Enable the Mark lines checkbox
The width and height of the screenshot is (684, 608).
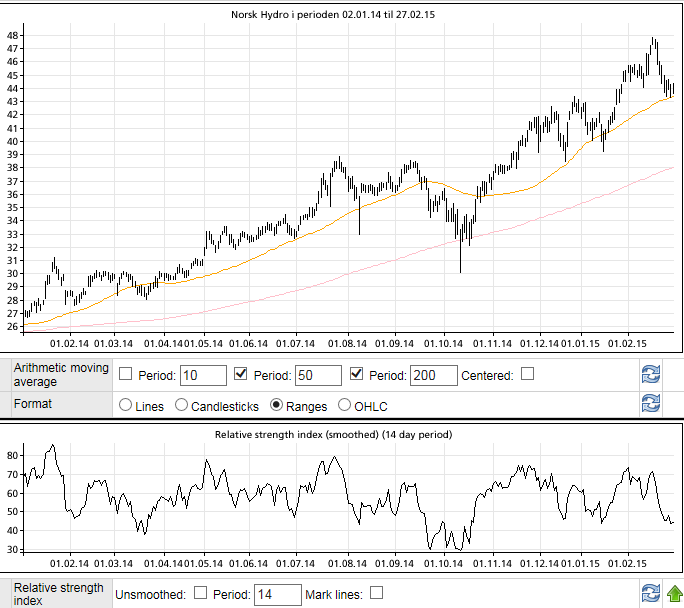click(x=377, y=593)
